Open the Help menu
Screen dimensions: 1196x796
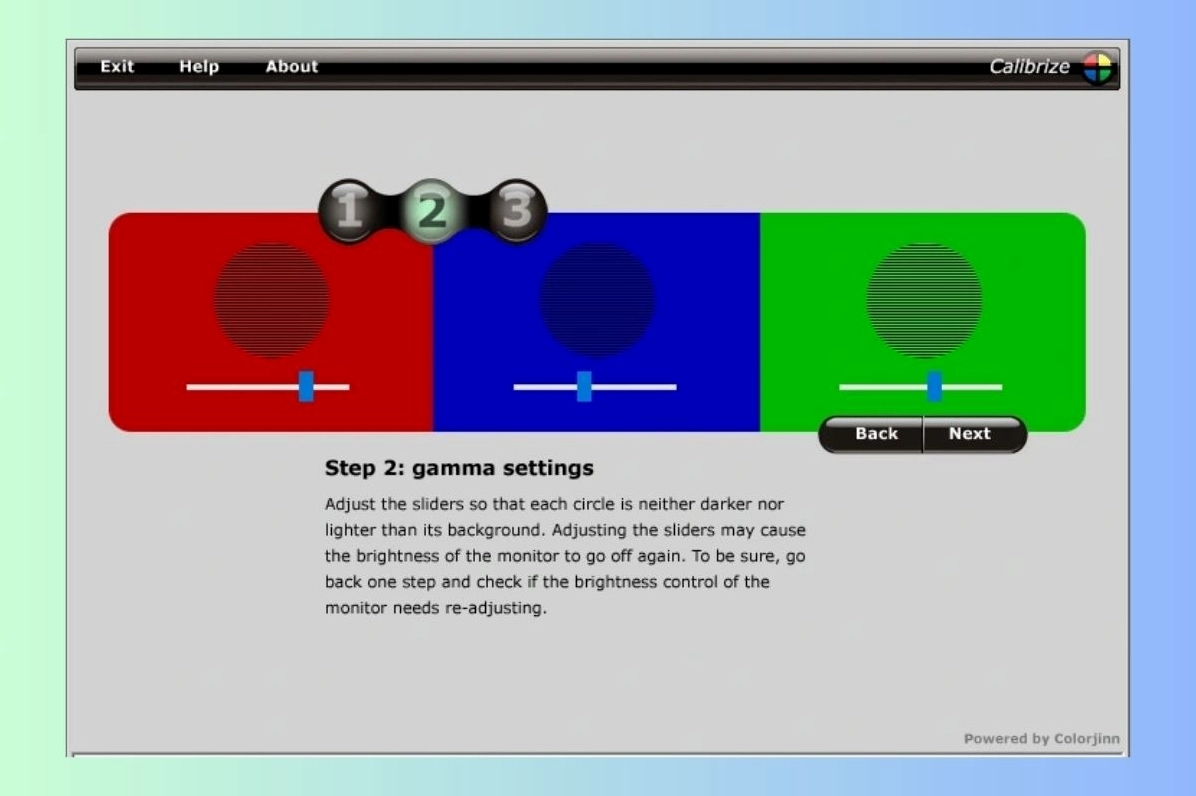[199, 67]
